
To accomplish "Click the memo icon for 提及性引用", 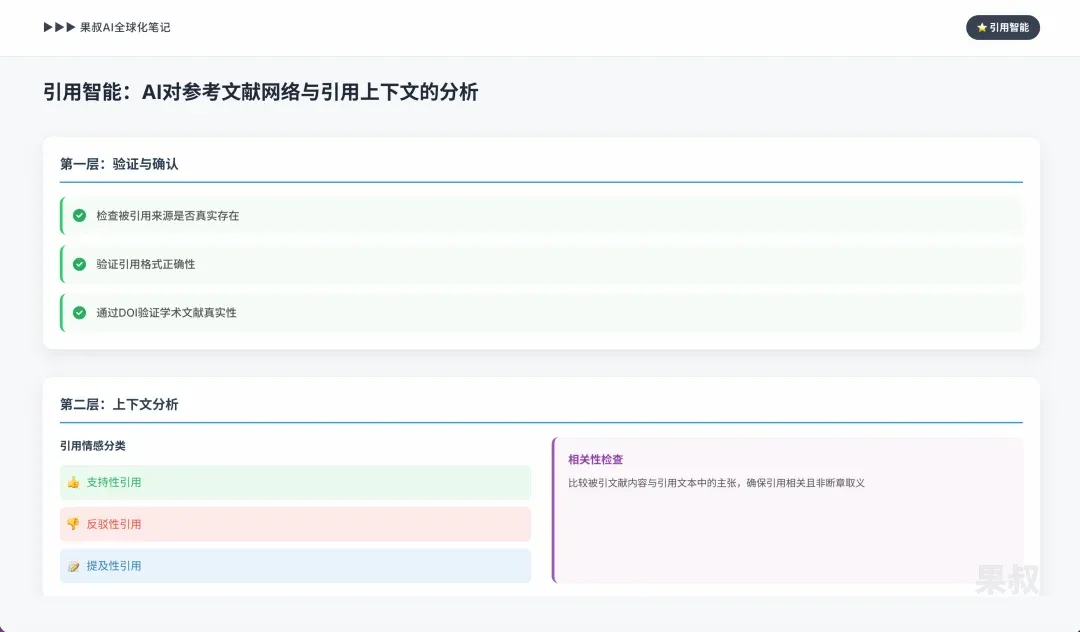I will [73, 566].
